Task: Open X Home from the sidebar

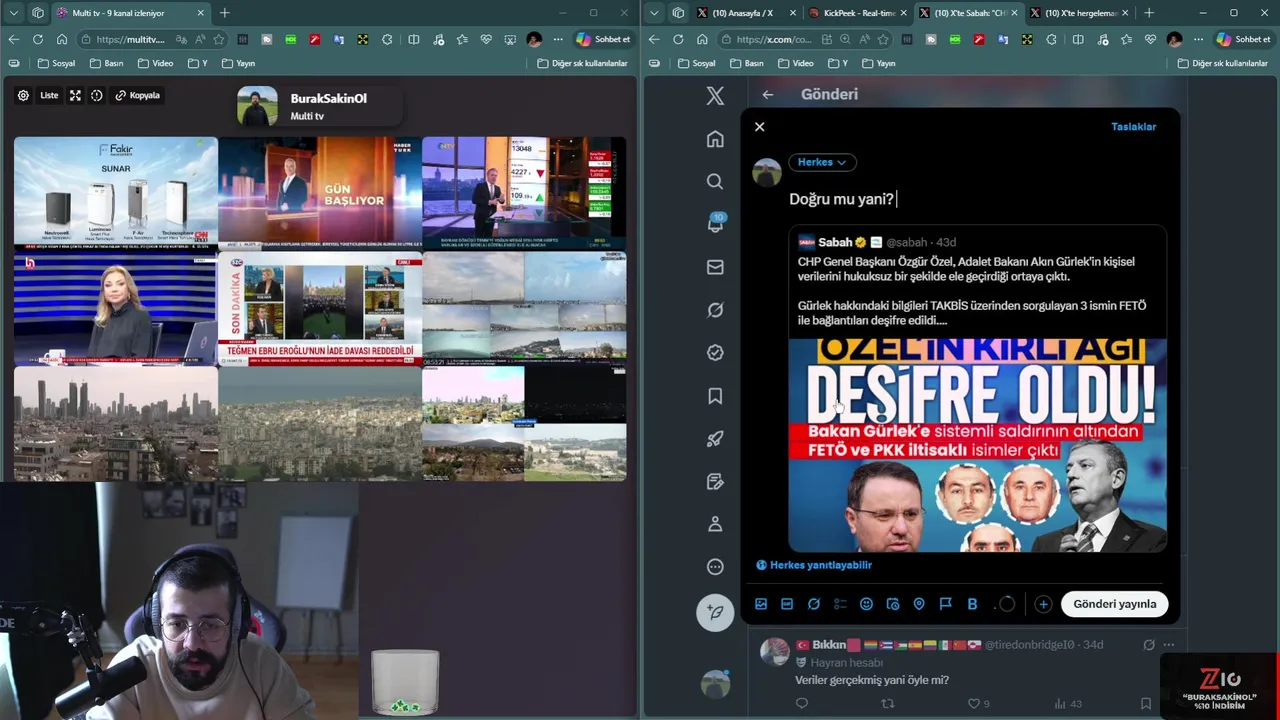Action: [715, 139]
